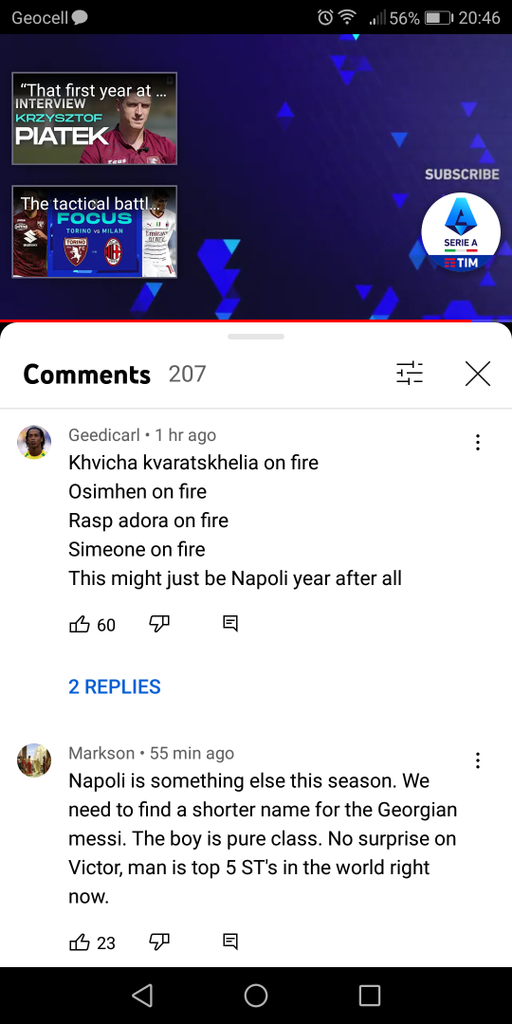Close the comments panel
The image size is (512, 1024).
point(477,374)
